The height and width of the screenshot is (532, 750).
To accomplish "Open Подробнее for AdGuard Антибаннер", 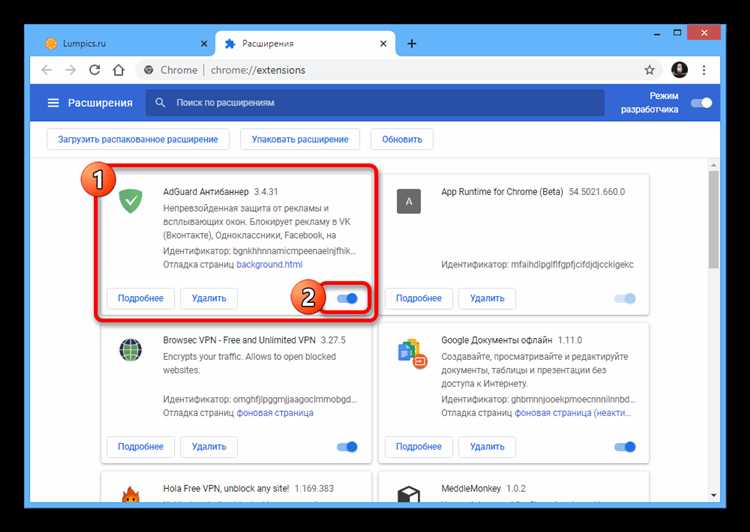I will tap(141, 298).
